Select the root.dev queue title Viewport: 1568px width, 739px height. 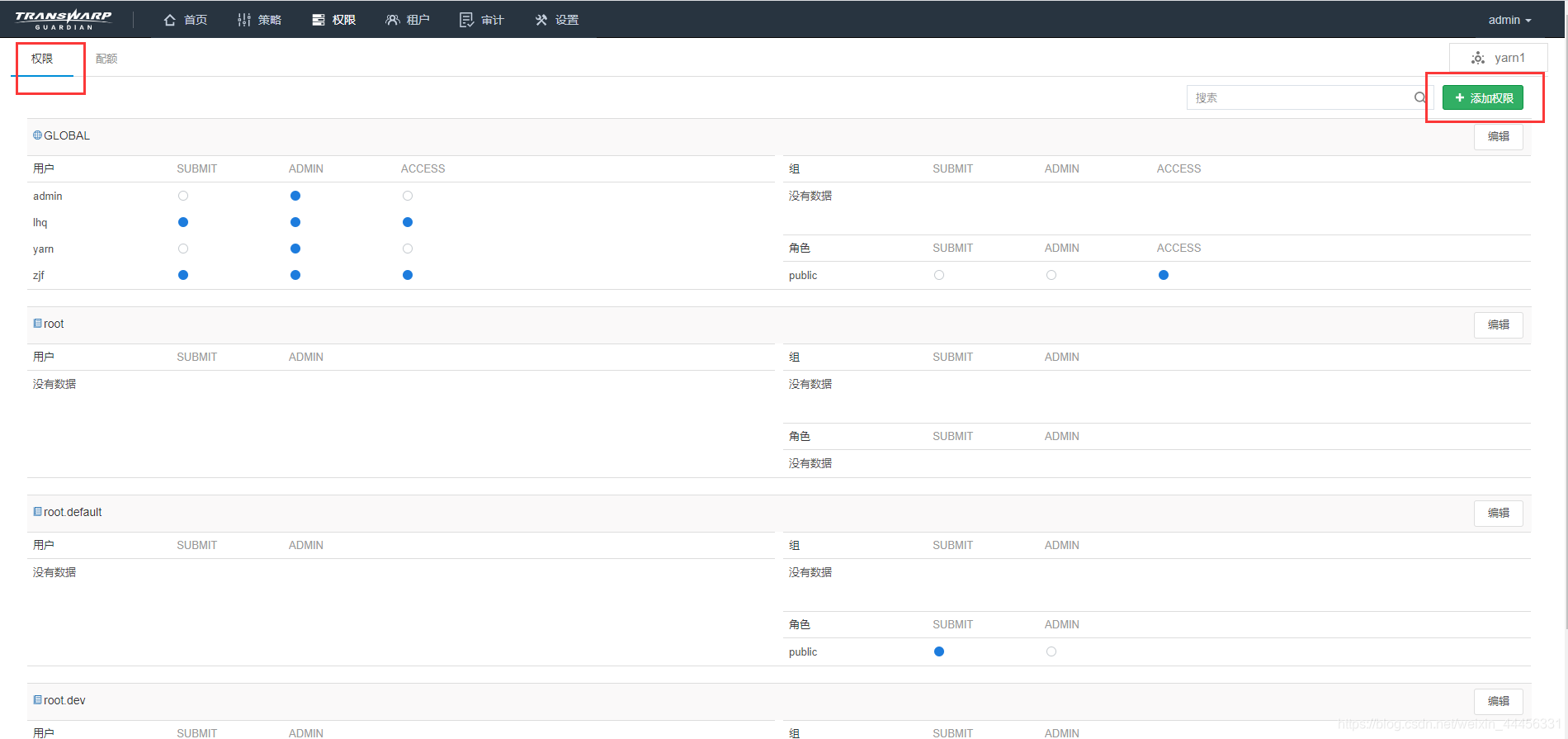tap(64, 700)
